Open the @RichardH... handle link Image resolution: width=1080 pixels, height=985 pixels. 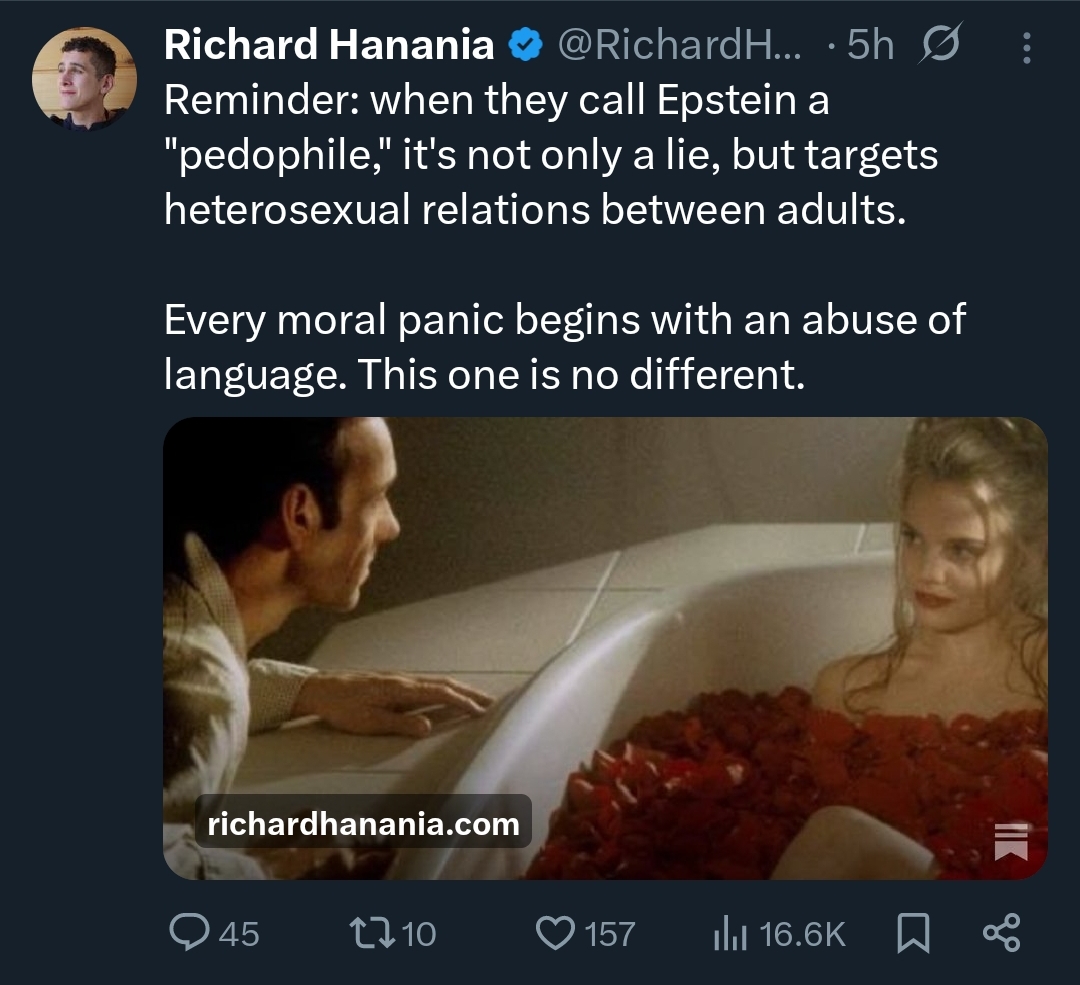(x=679, y=45)
